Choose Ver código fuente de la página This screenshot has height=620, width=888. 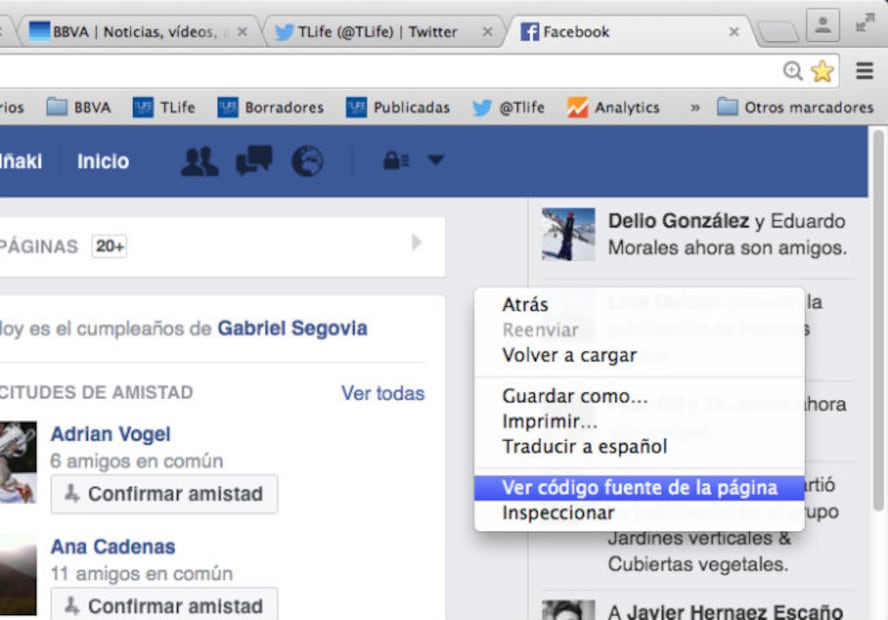639,488
